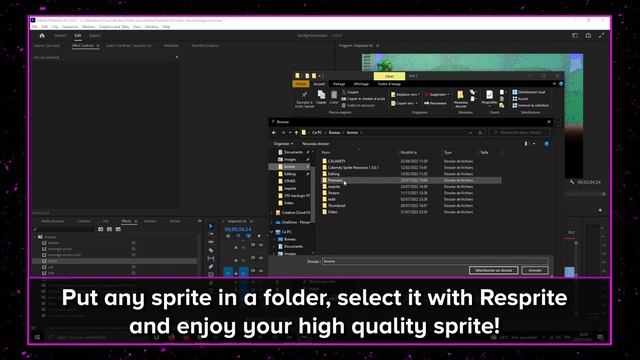The width and height of the screenshot is (640, 360).
Task: Open view options dropdown in Browse dialog
Action: [x=534, y=144]
